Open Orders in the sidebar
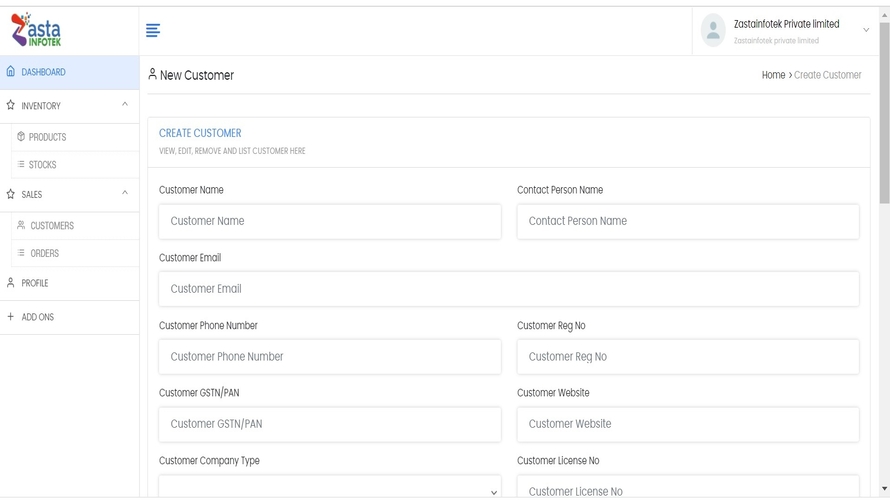Viewport: 890px width, 500px height. point(44,254)
